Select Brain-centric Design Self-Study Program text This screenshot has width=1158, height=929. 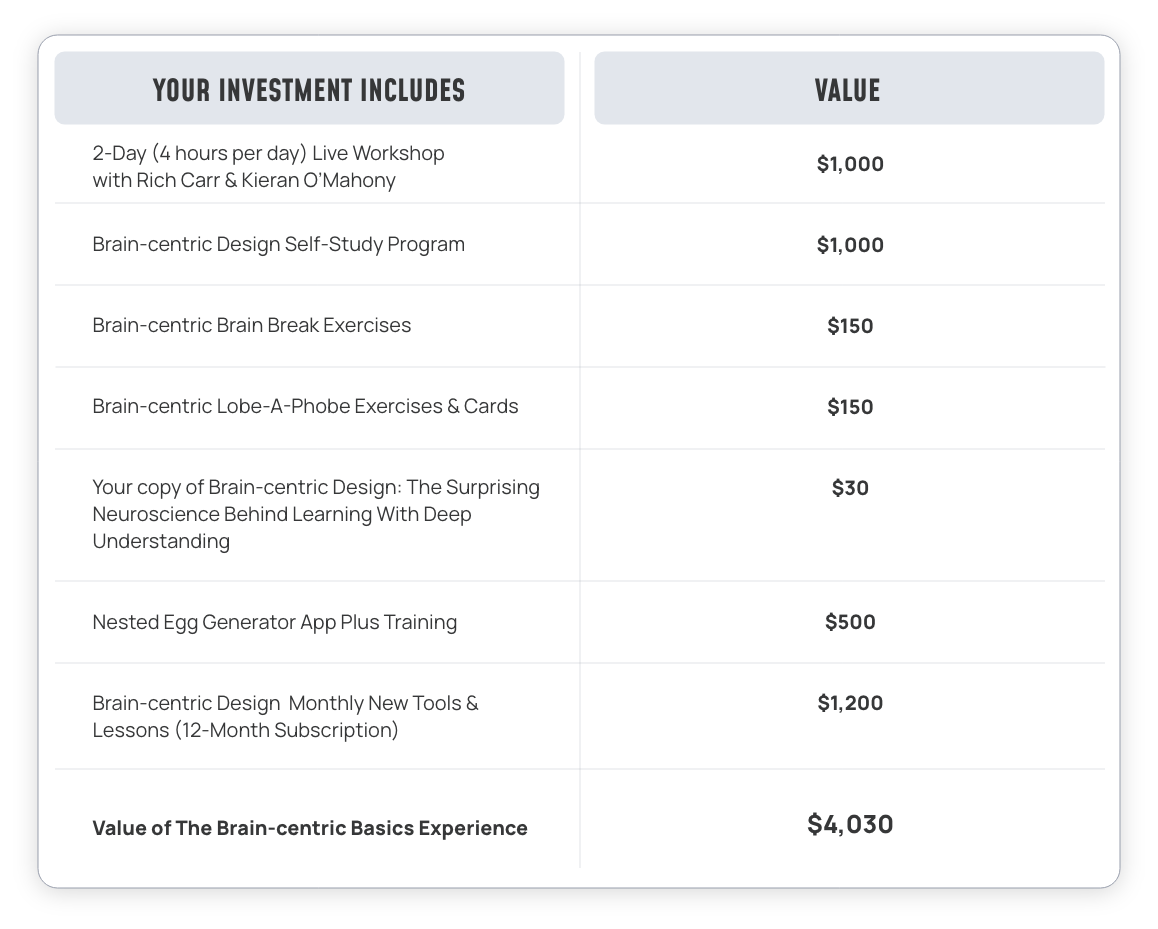click(278, 244)
